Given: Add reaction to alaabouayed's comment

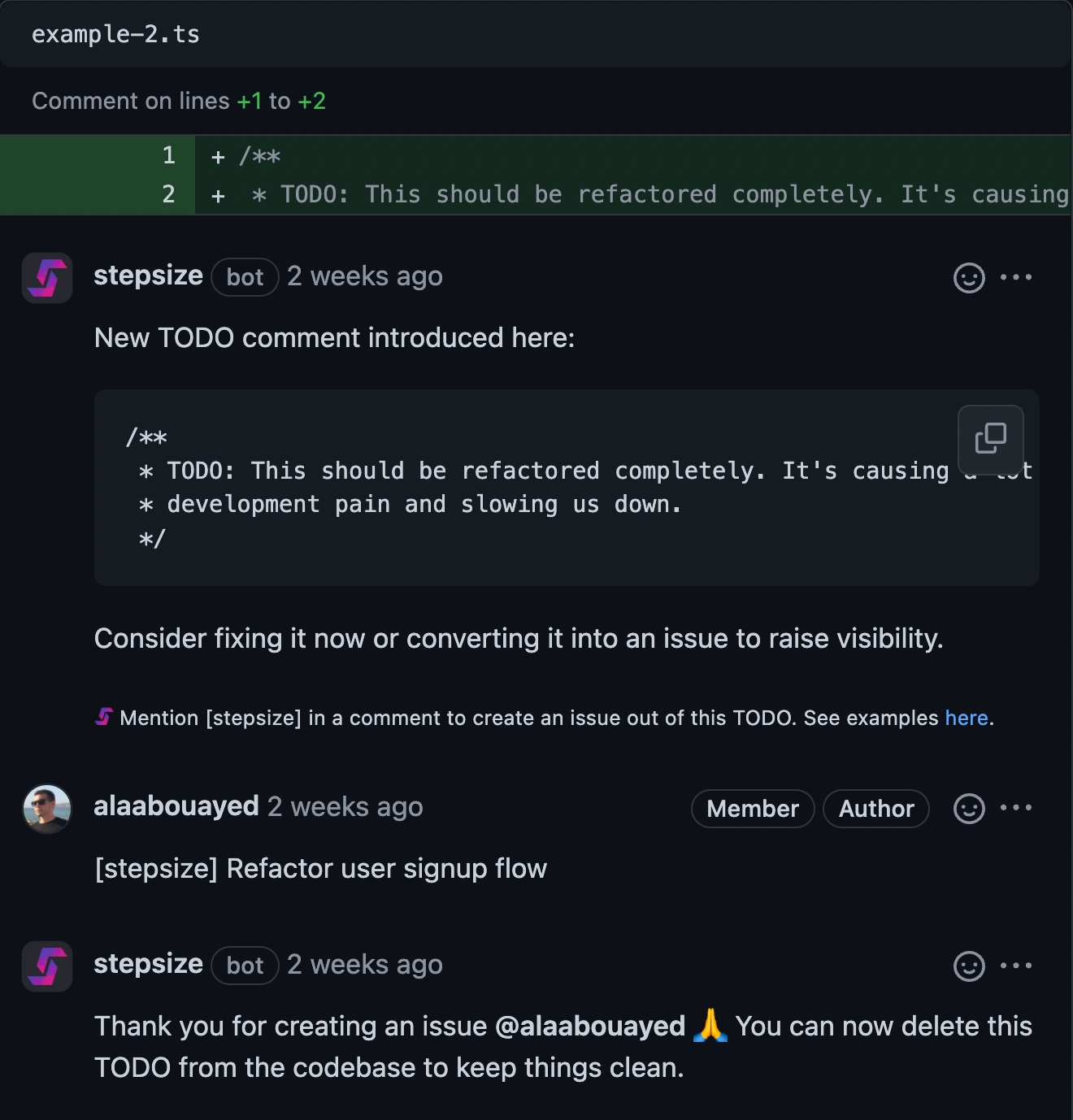Looking at the screenshot, I should click(x=969, y=809).
